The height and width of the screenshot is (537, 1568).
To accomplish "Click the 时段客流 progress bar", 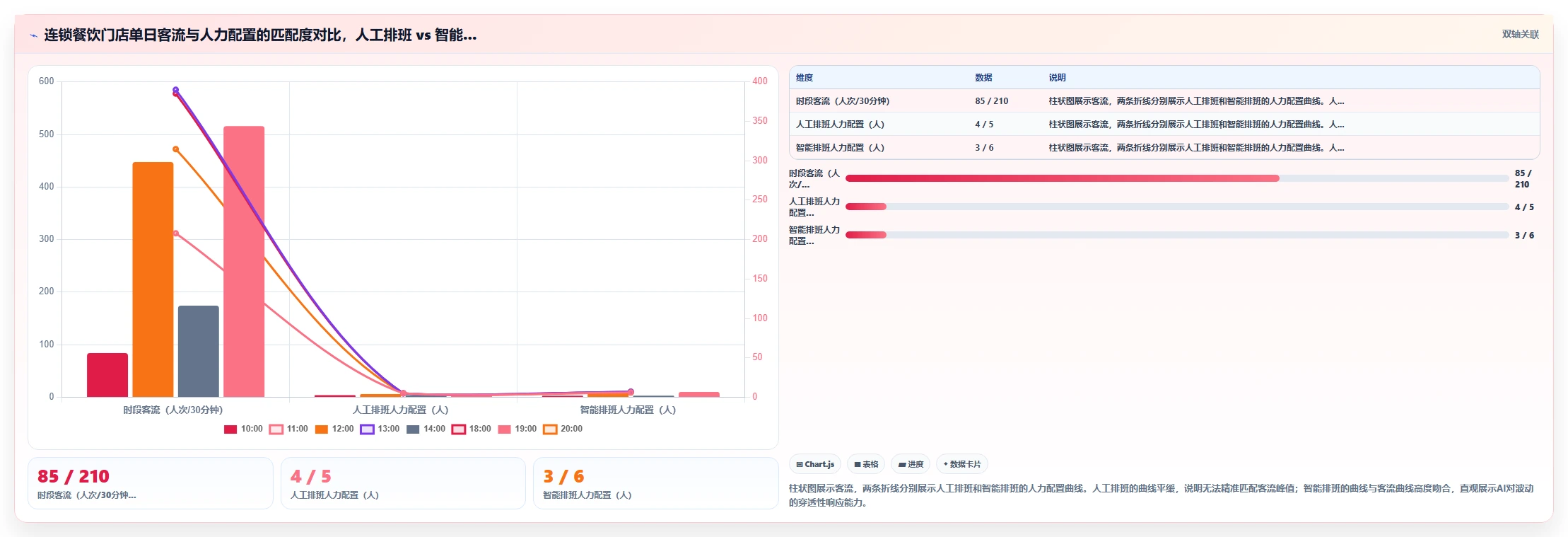I will (1177, 178).
